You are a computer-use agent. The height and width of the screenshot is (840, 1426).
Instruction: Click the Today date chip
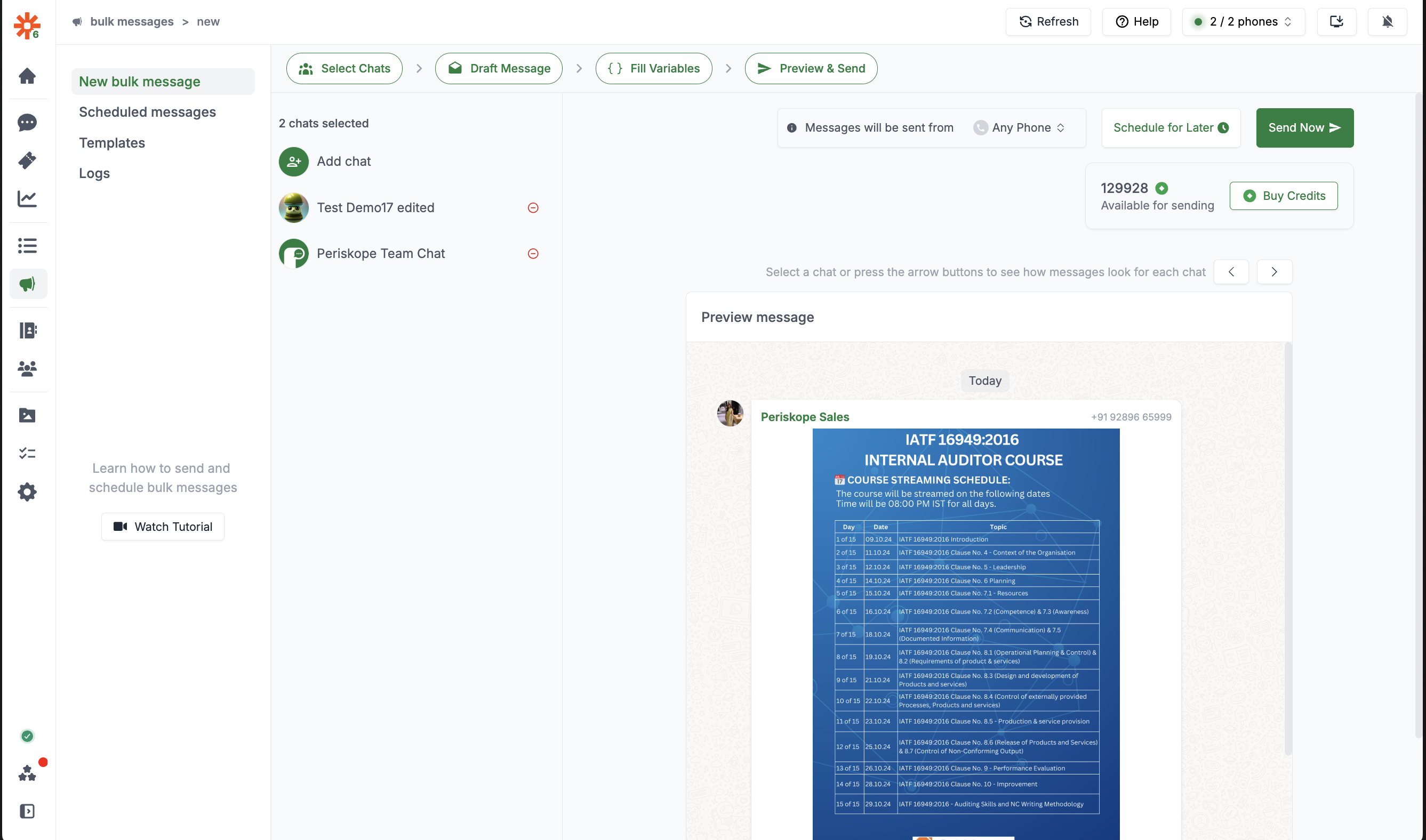point(985,381)
